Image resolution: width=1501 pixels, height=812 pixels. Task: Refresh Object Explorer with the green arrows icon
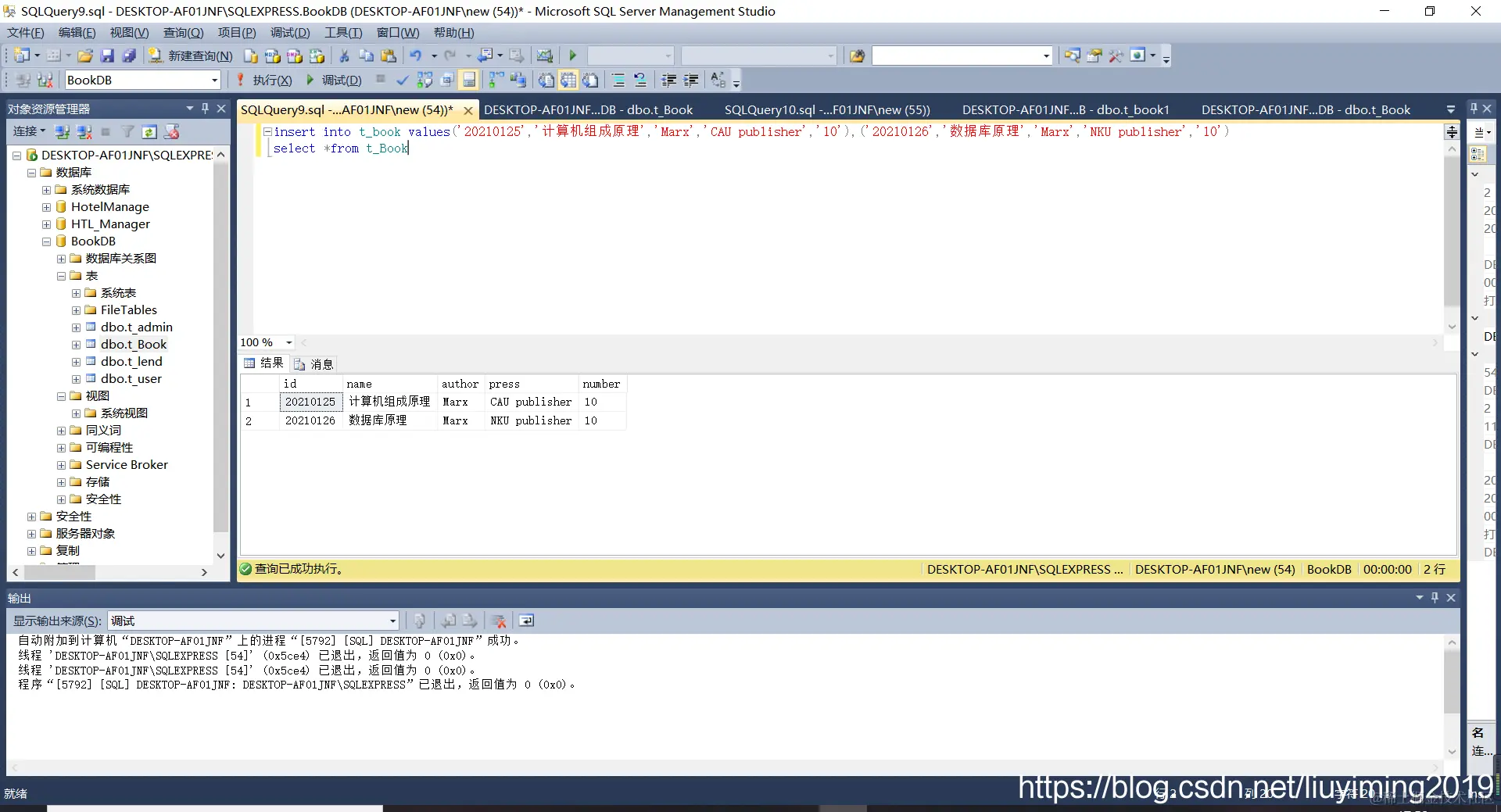(x=150, y=131)
